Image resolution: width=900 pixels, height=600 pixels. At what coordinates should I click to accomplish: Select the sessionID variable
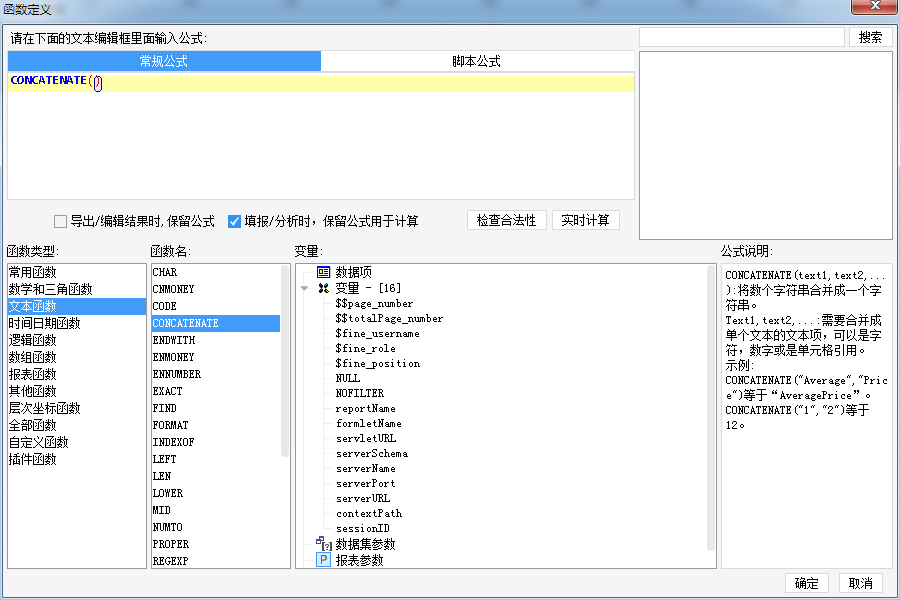(x=363, y=528)
